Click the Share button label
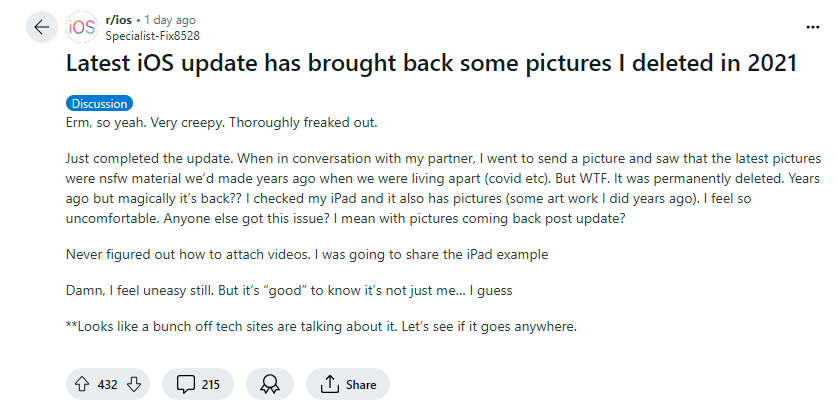 (361, 384)
